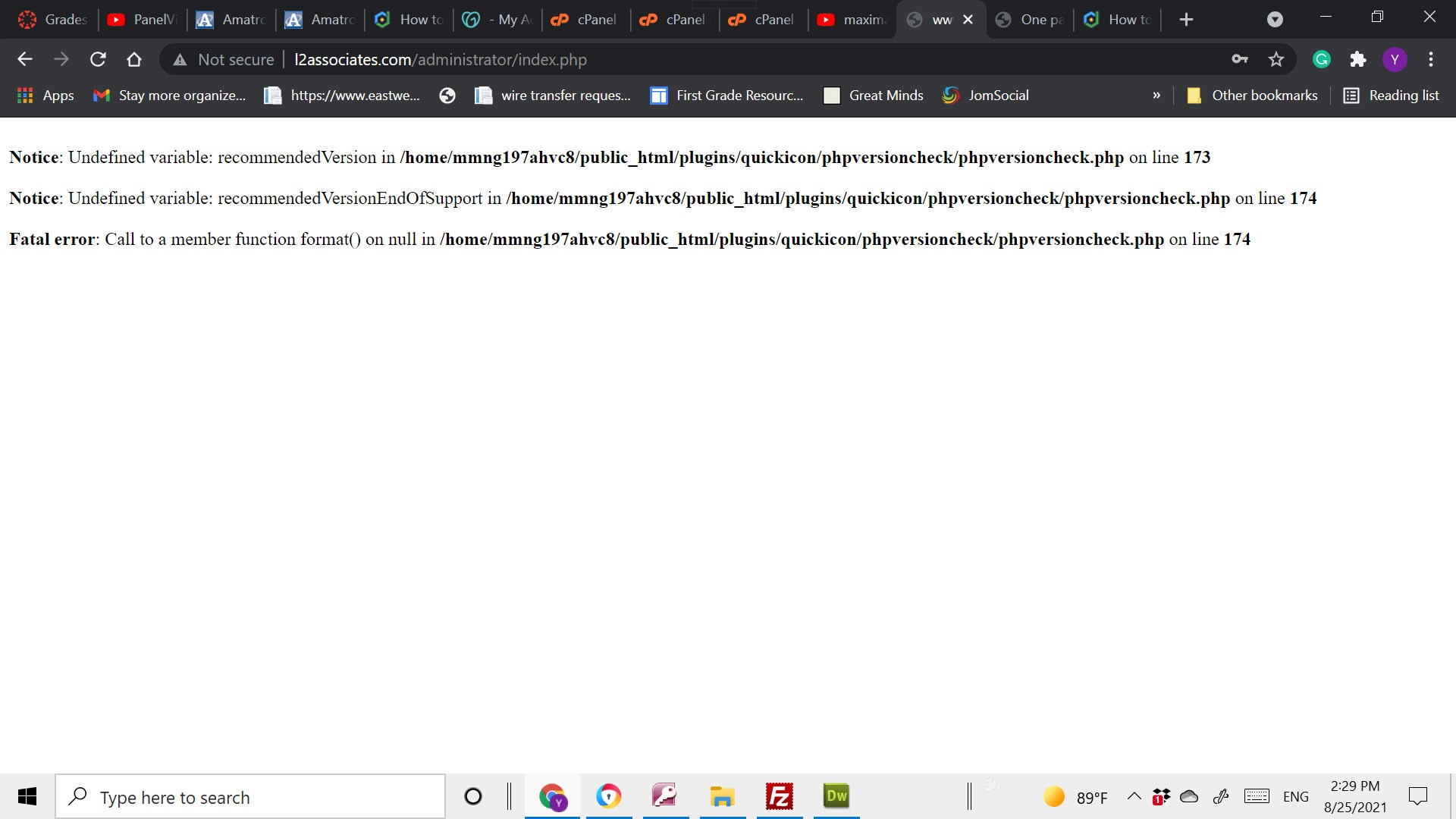Image resolution: width=1456 pixels, height=819 pixels.
Task: Open the saved passwords key icon
Action: [x=1240, y=59]
